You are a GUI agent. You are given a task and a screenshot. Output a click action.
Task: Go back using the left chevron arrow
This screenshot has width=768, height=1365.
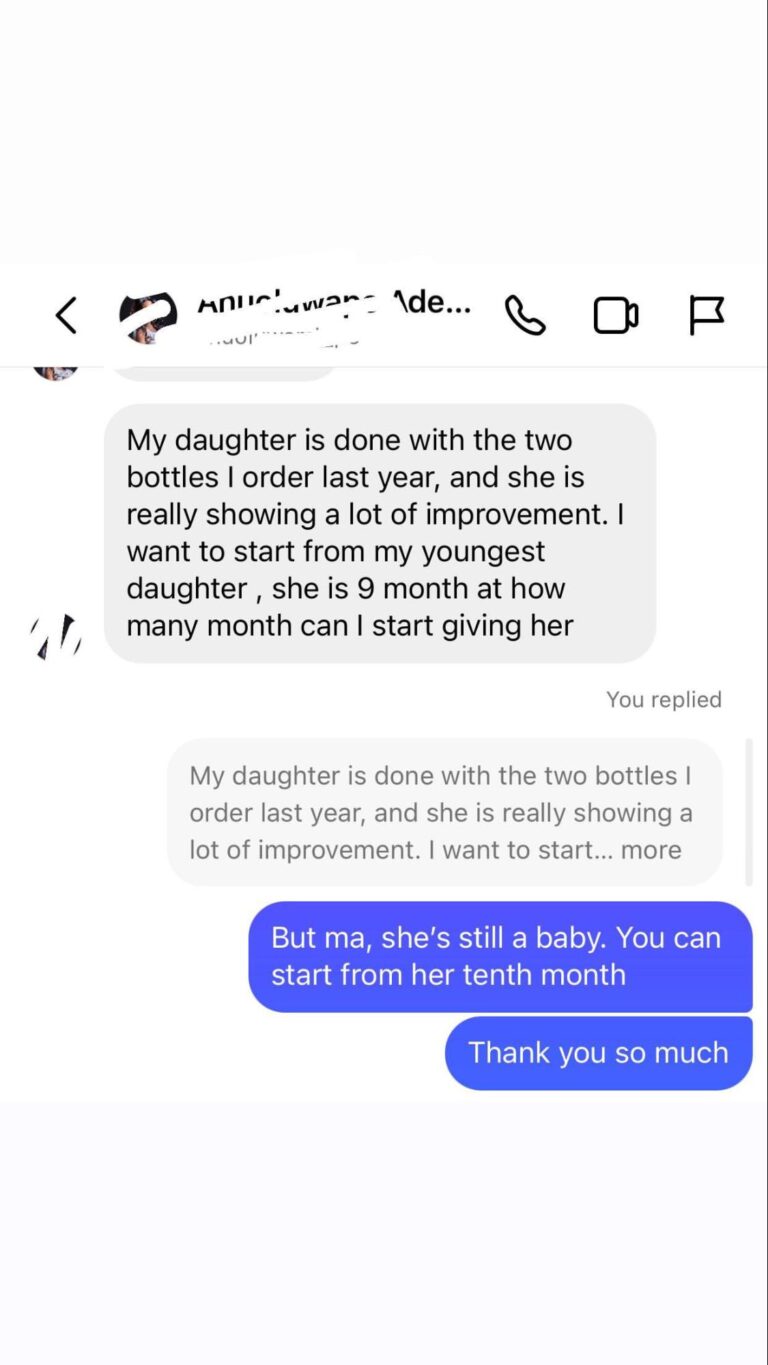[66, 316]
